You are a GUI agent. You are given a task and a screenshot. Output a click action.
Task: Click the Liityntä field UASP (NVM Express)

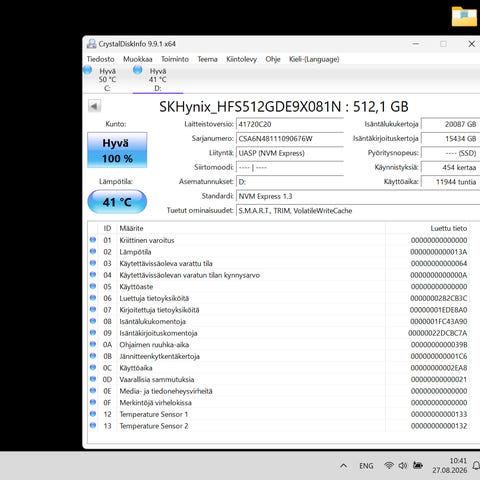(290, 153)
